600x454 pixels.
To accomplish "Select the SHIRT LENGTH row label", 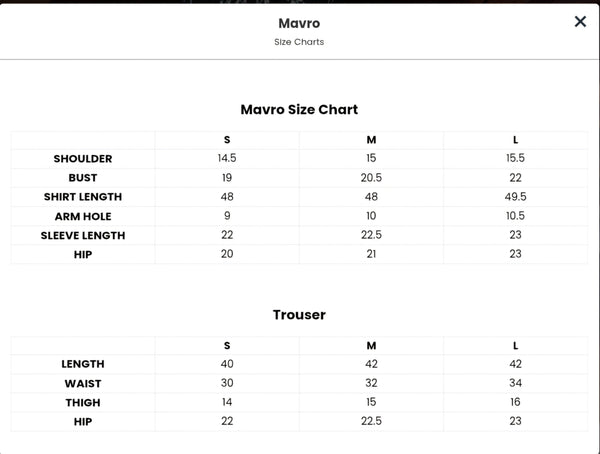I will [83, 197].
